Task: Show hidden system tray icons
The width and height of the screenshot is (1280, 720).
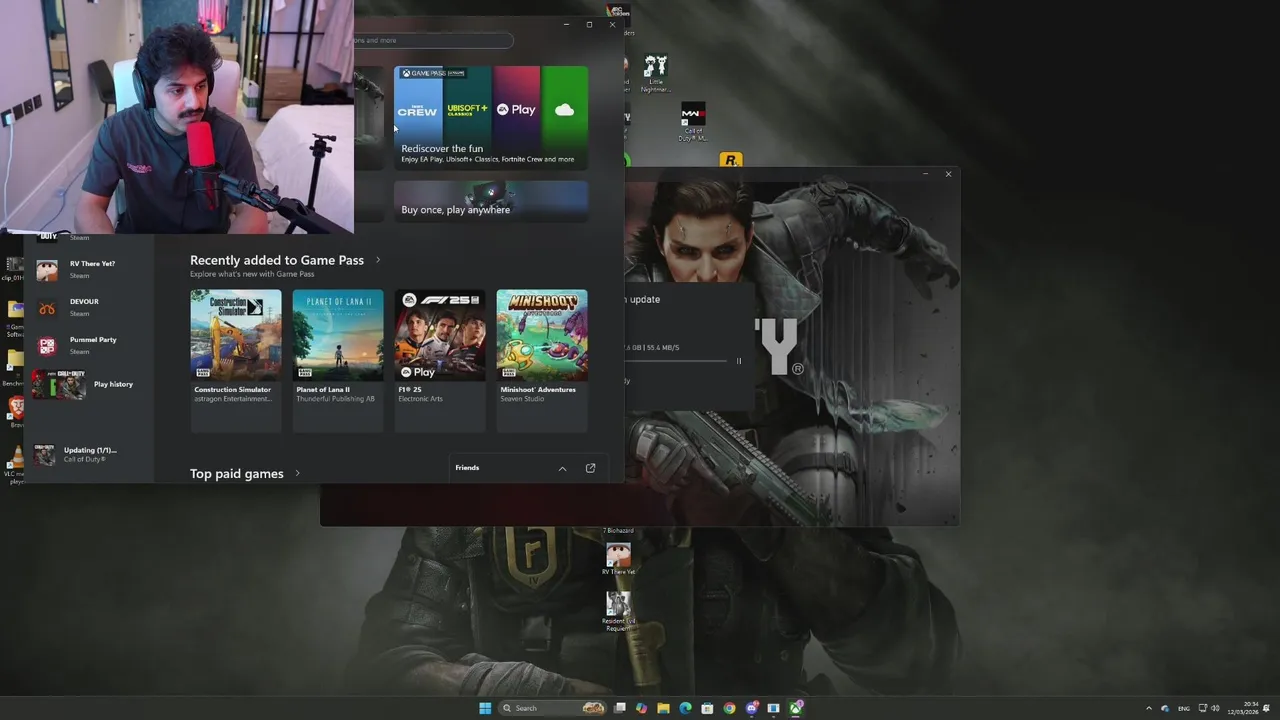Action: (x=1148, y=708)
